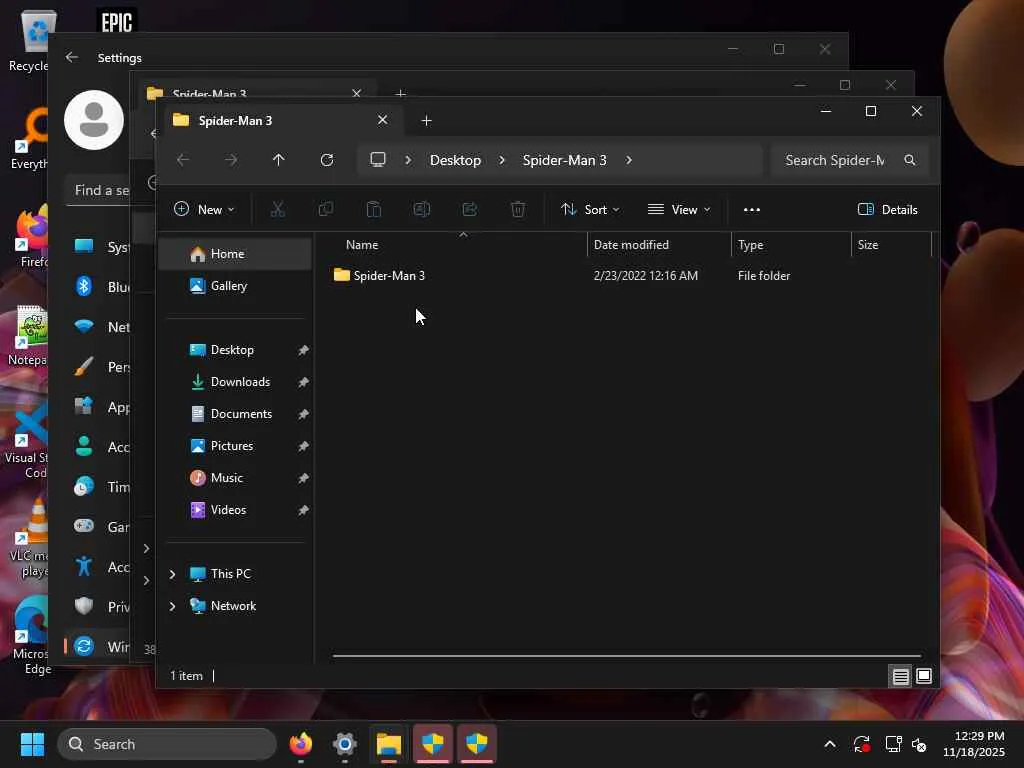Sort by Name column header

point(362,245)
